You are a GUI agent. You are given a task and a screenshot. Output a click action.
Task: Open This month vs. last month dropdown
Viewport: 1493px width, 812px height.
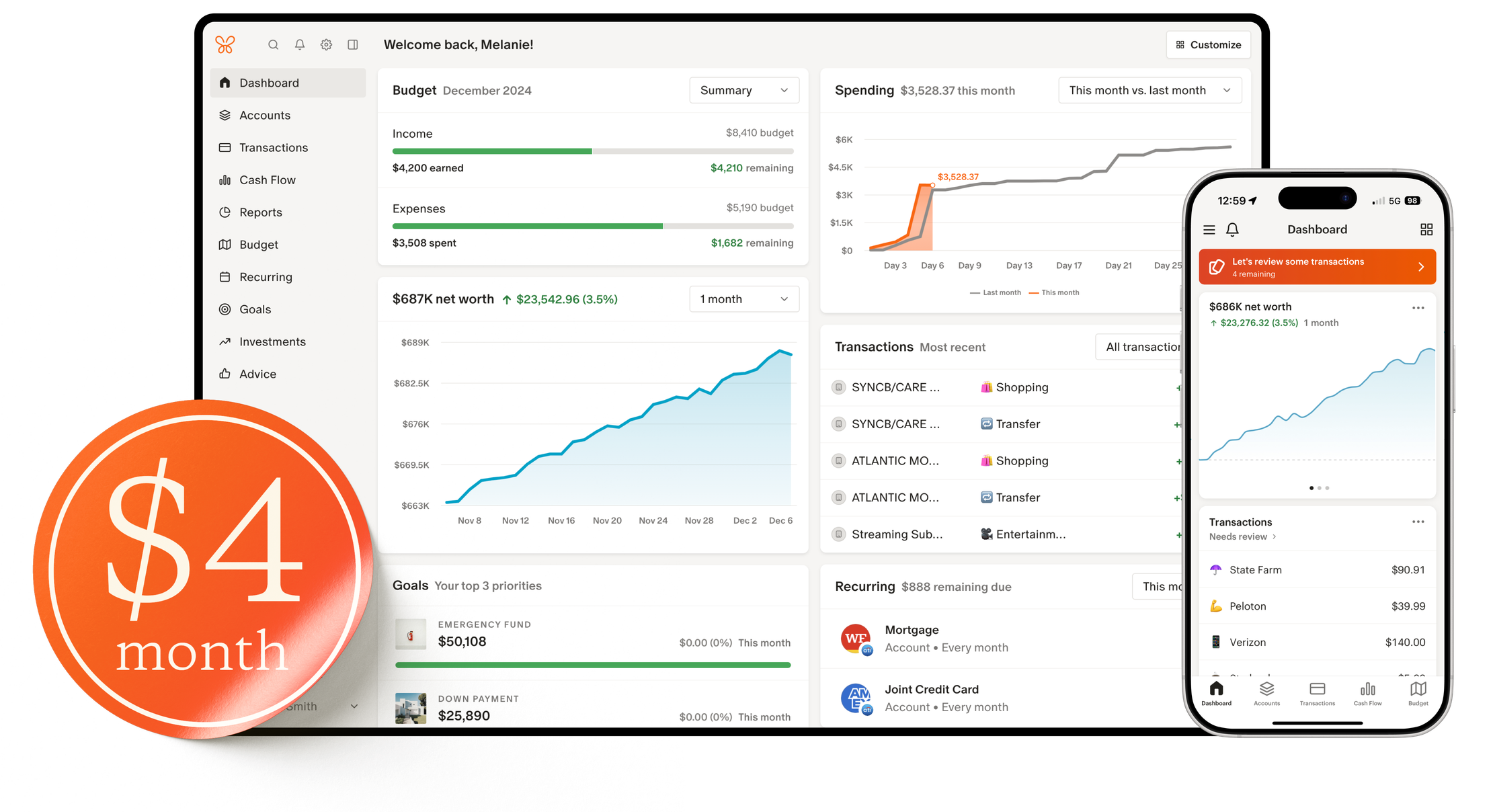point(1149,91)
